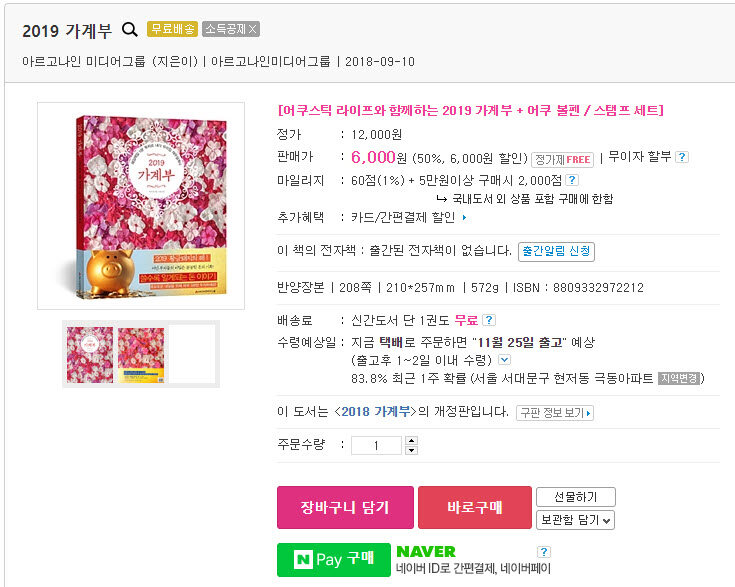
Task: Click the 소득공제 gray badge
Action: 231,29
